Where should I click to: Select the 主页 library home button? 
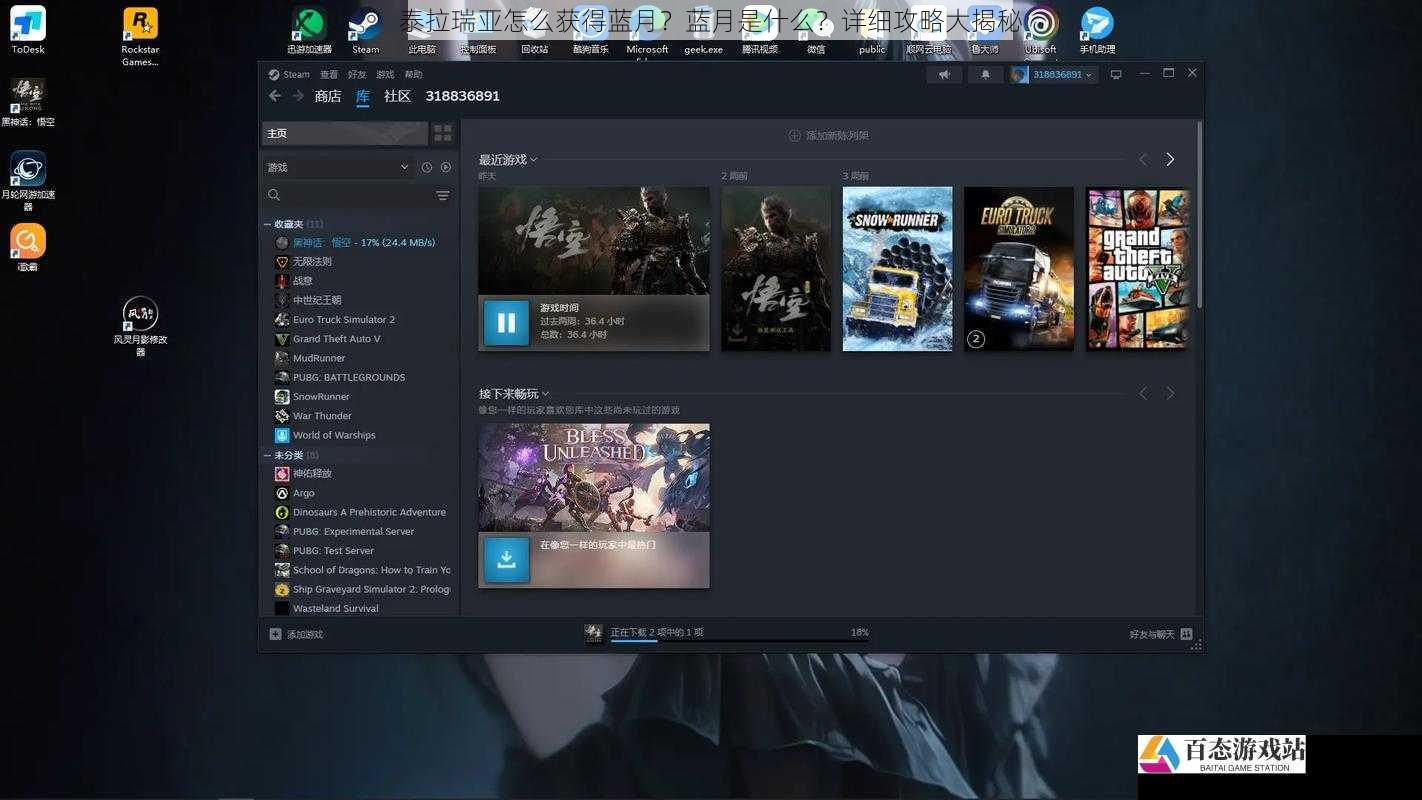pos(345,133)
